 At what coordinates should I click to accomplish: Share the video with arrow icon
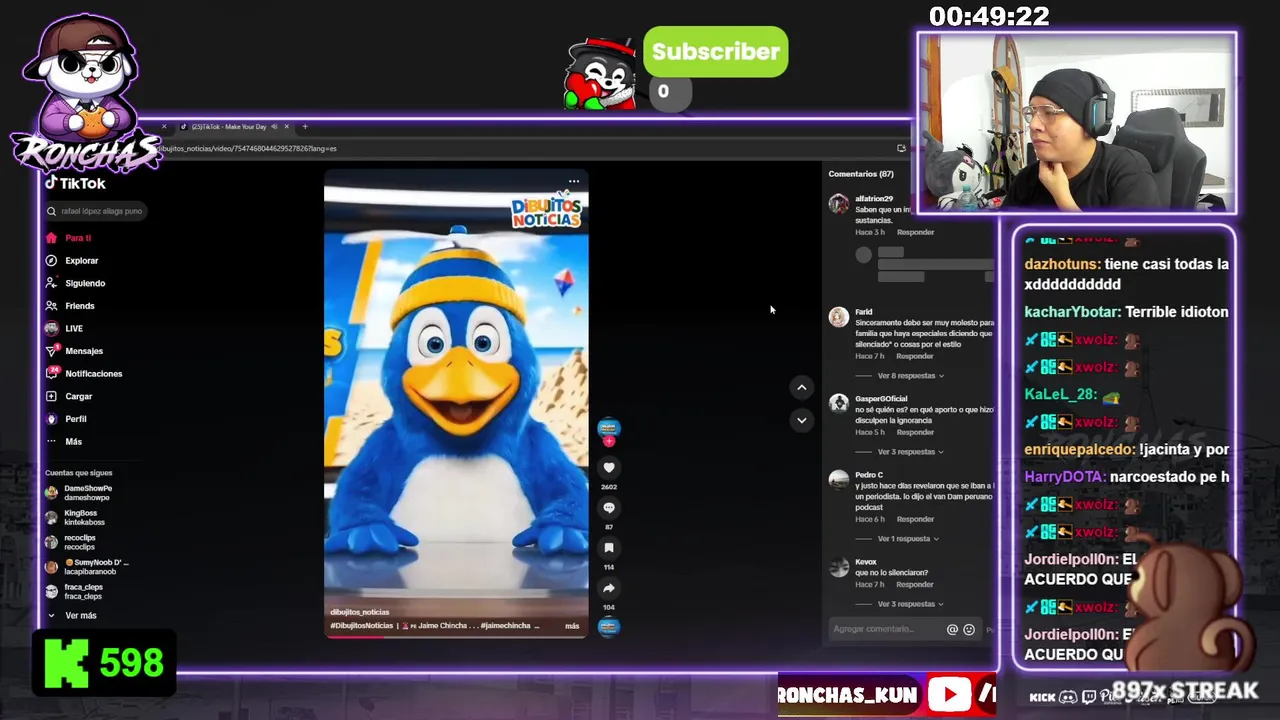pyautogui.click(x=608, y=588)
